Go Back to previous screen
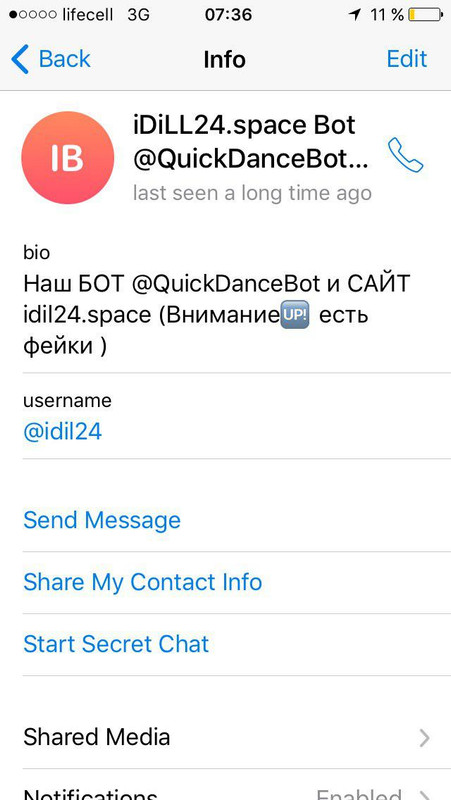The height and width of the screenshot is (800, 451). 51,59
